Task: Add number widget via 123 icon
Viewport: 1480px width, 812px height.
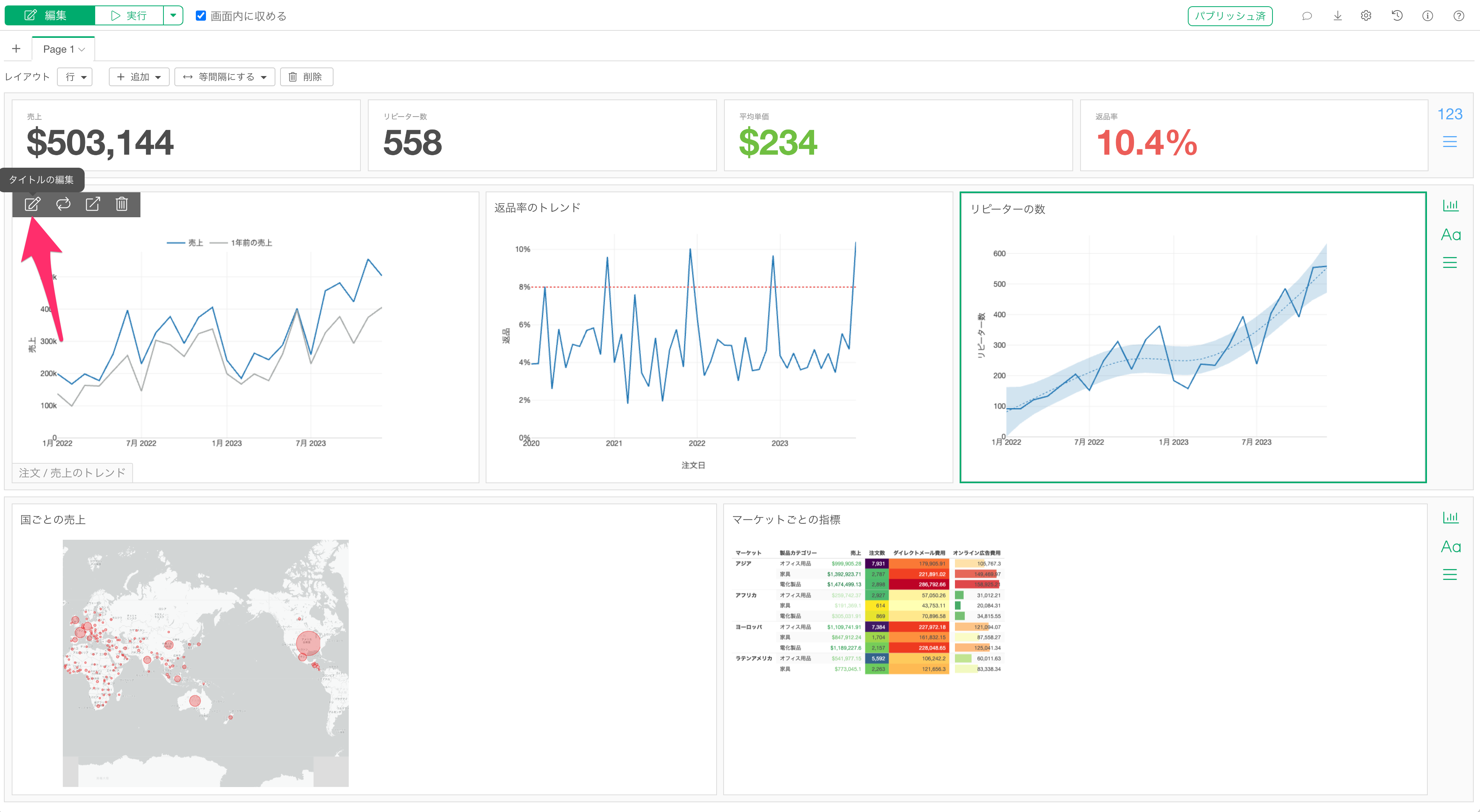Action: point(1450,114)
